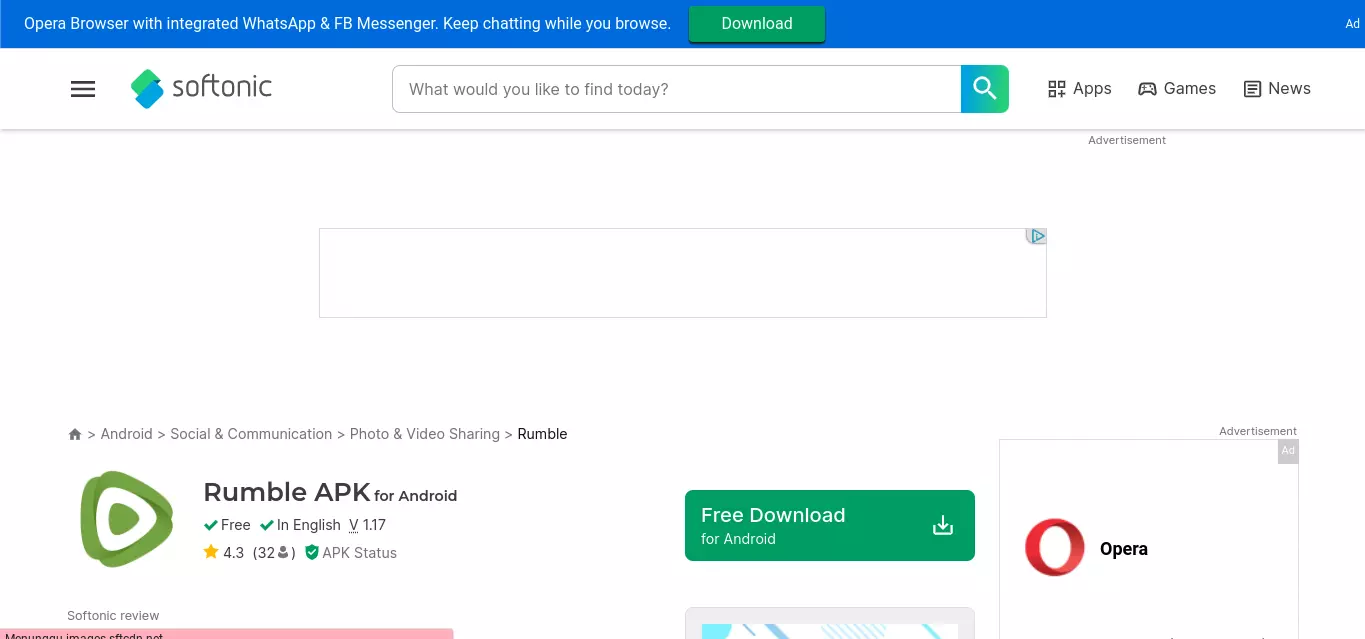Click the center banner advertisement
1365x639 pixels.
coord(683,273)
